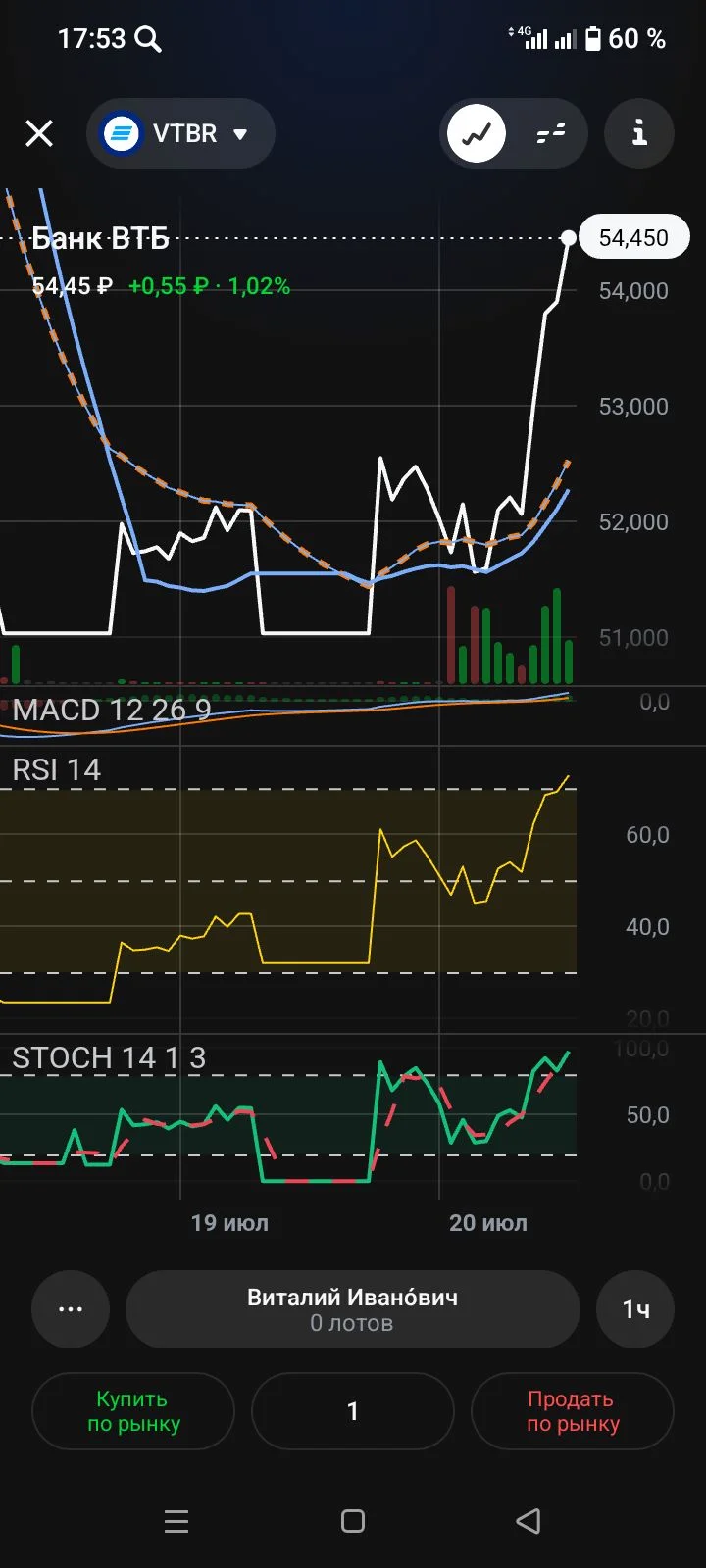Open STOCH 14 1 3 indicator settings

click(x=109, y=1058)
